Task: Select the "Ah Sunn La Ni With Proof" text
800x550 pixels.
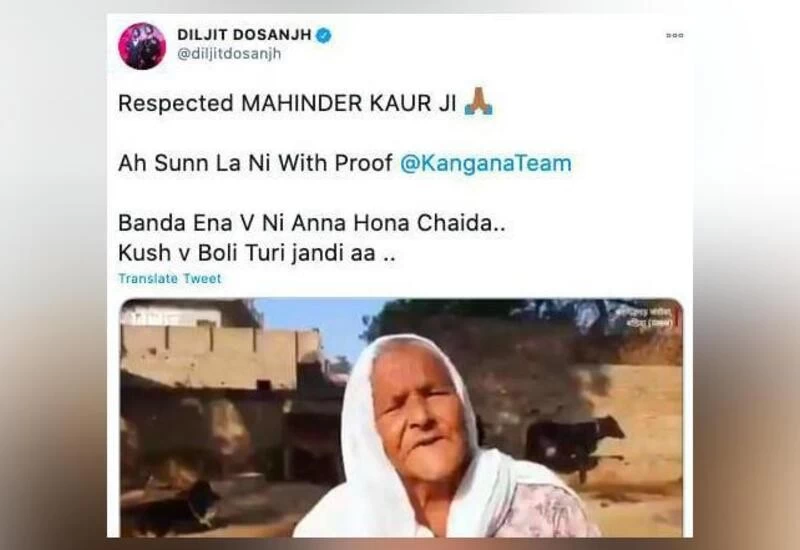Action: [x=256, y=163]
